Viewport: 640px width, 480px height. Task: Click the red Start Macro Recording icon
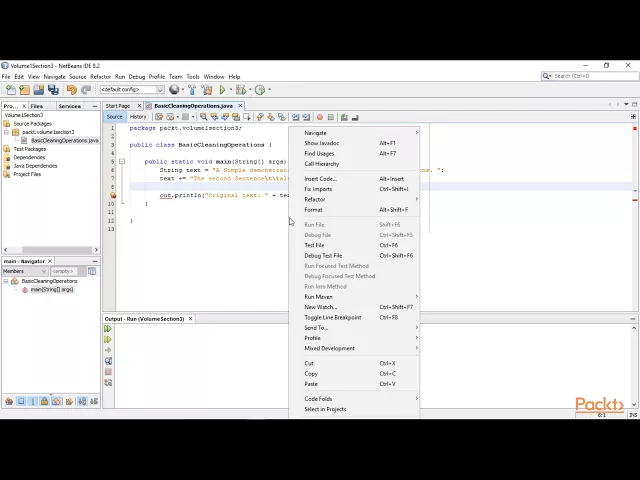tap(320, 117)
